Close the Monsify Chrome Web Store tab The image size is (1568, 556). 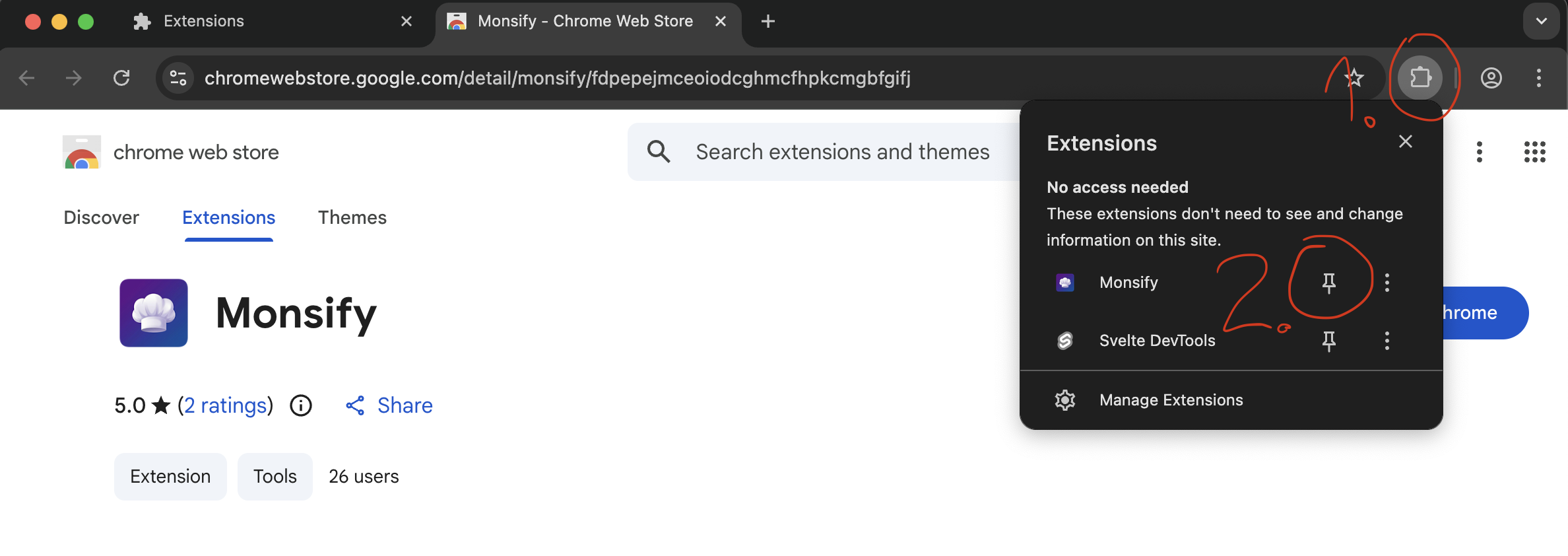[721, 21]
